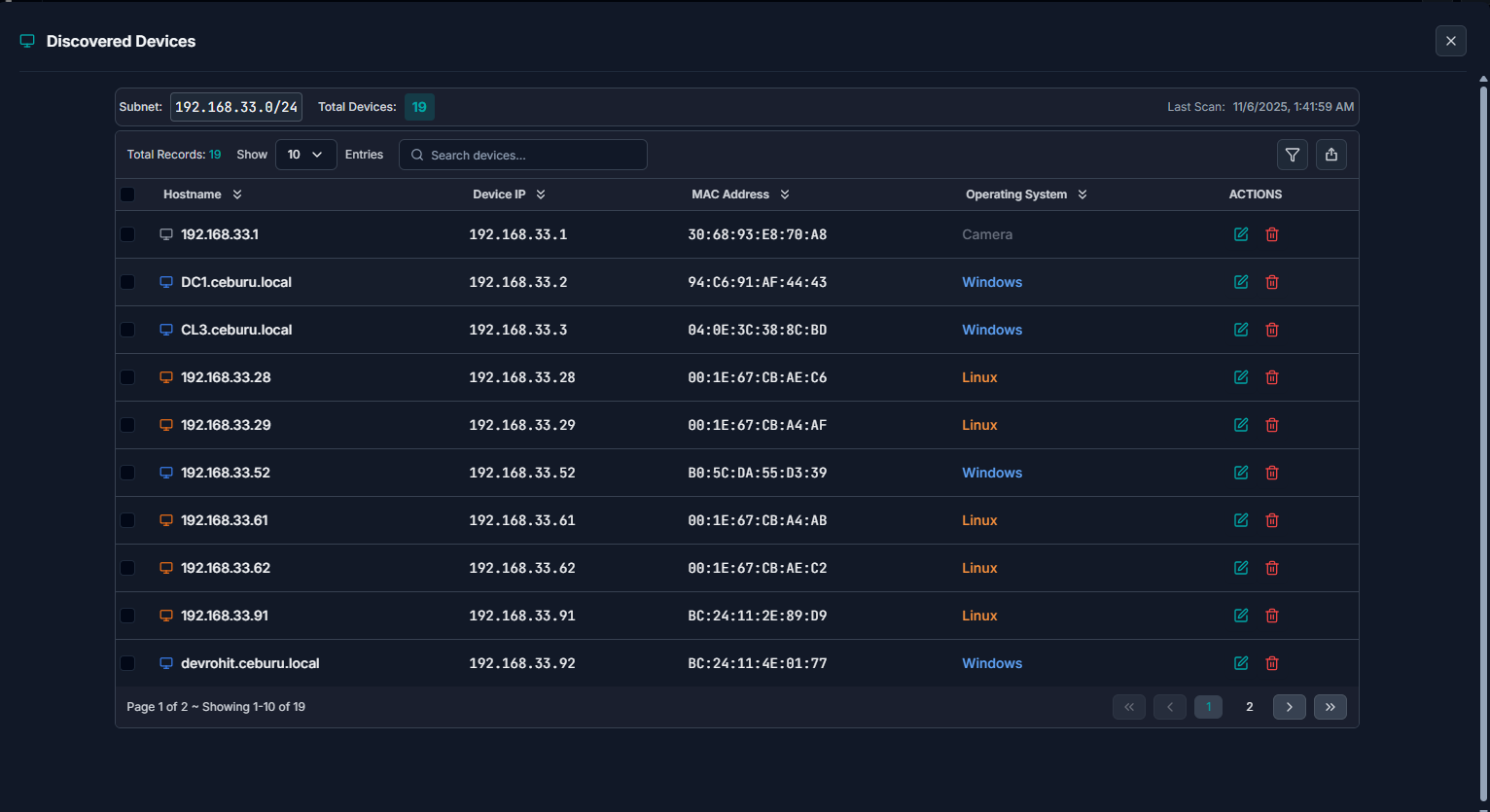Screen dimensions: 1490x812
Task: Select the CL3.ceburu.local row checkbox
Action: tap(127, 330)
